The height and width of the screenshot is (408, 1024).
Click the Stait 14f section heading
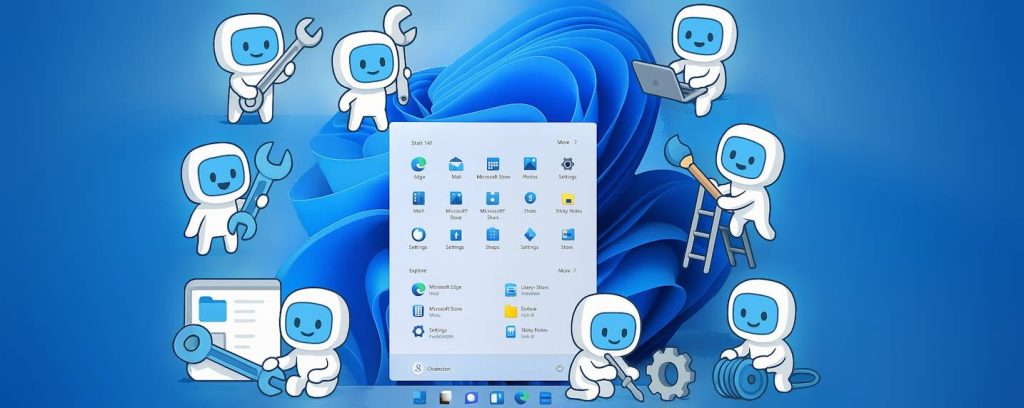pos(421,142)
